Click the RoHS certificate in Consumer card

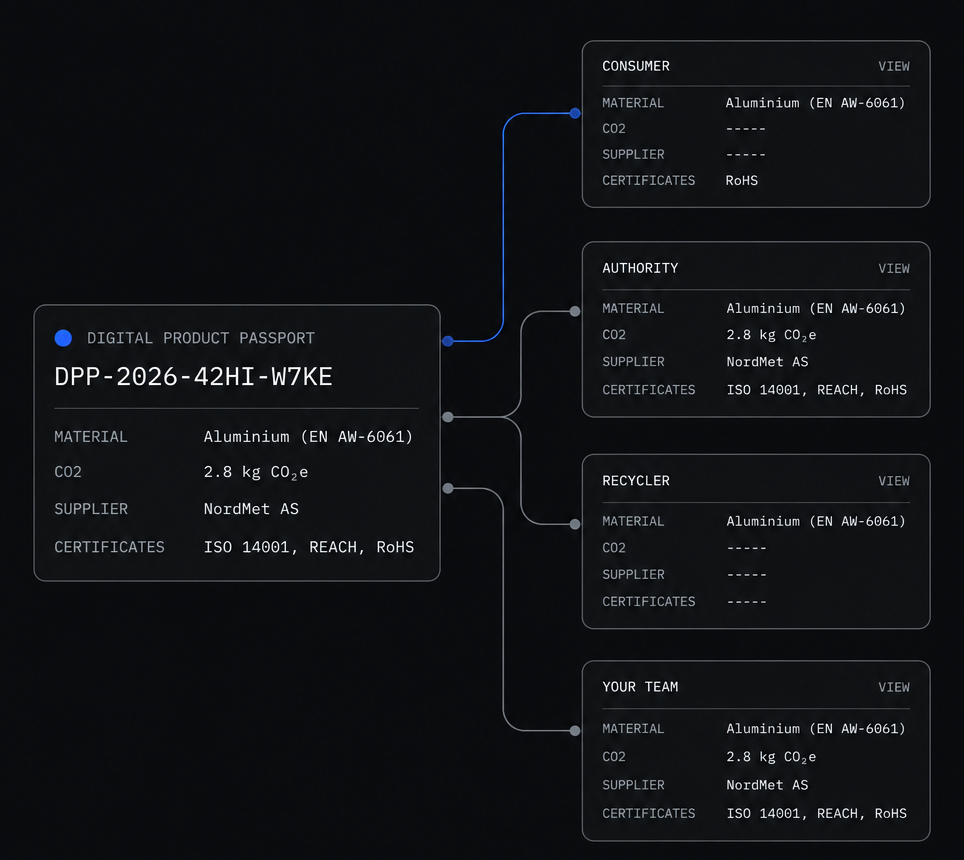click(x=741, y=181)
